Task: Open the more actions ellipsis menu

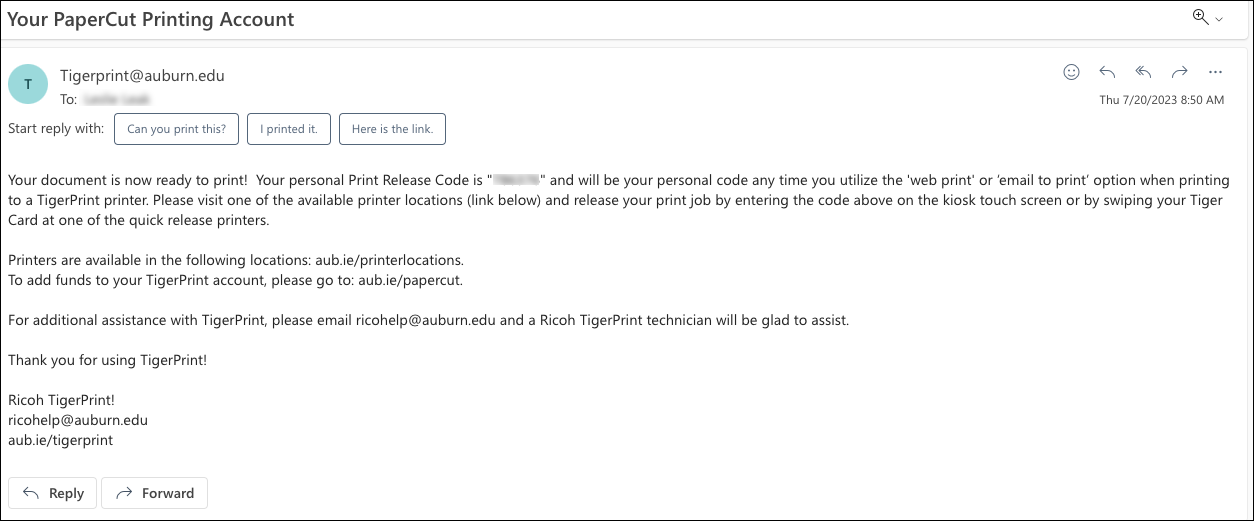Action: [1216, 72]
